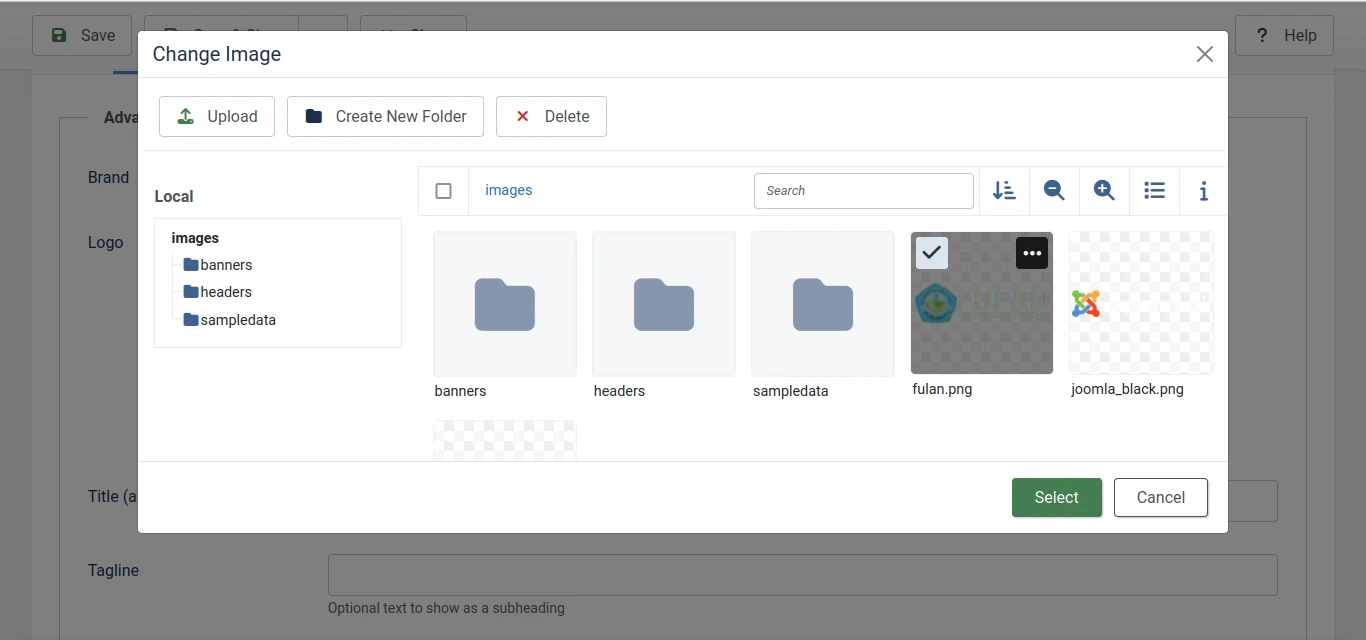Confirm with the Select button
The width and height of the screenshot is (1366, 640).
(1057, 497)
